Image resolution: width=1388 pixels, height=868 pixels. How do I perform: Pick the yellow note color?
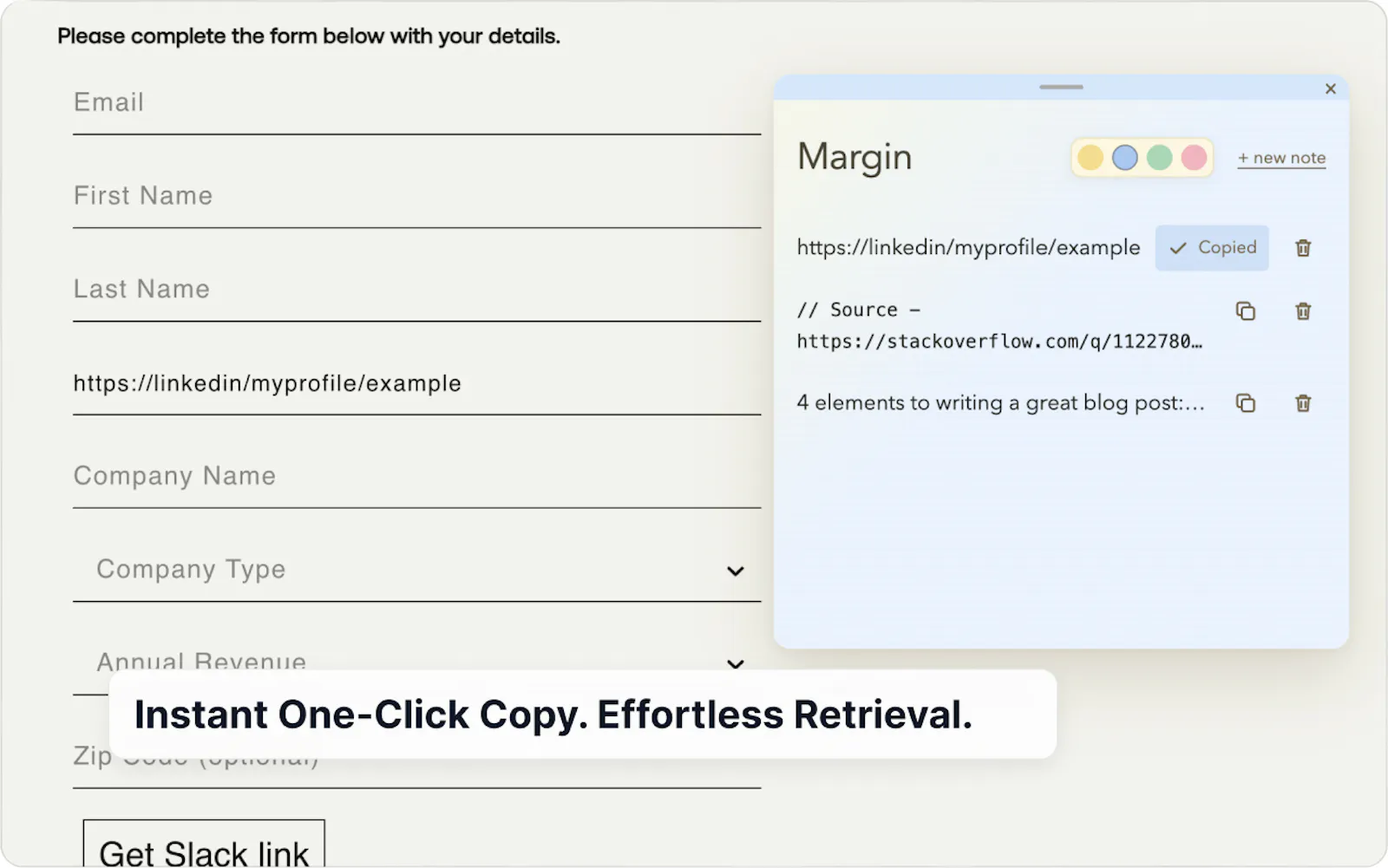1090,158
